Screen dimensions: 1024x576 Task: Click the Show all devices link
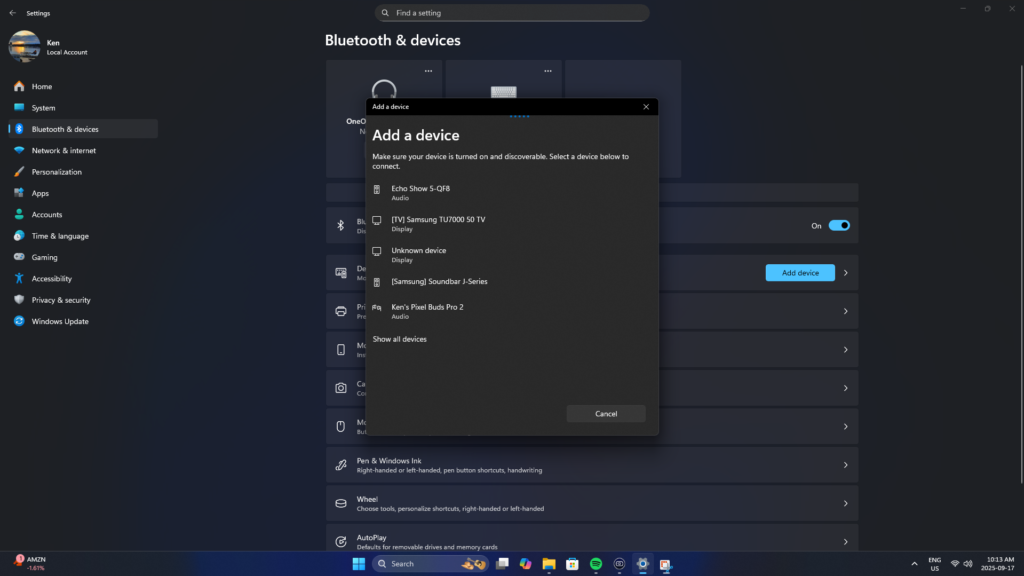pos(400,340)
